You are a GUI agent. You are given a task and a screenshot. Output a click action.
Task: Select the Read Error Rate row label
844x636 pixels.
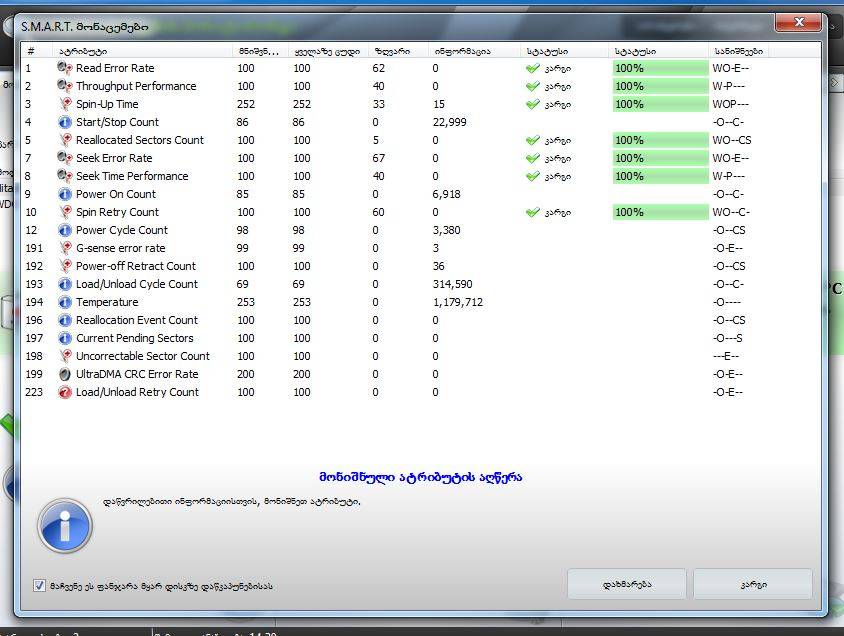[x=115, y=68]
